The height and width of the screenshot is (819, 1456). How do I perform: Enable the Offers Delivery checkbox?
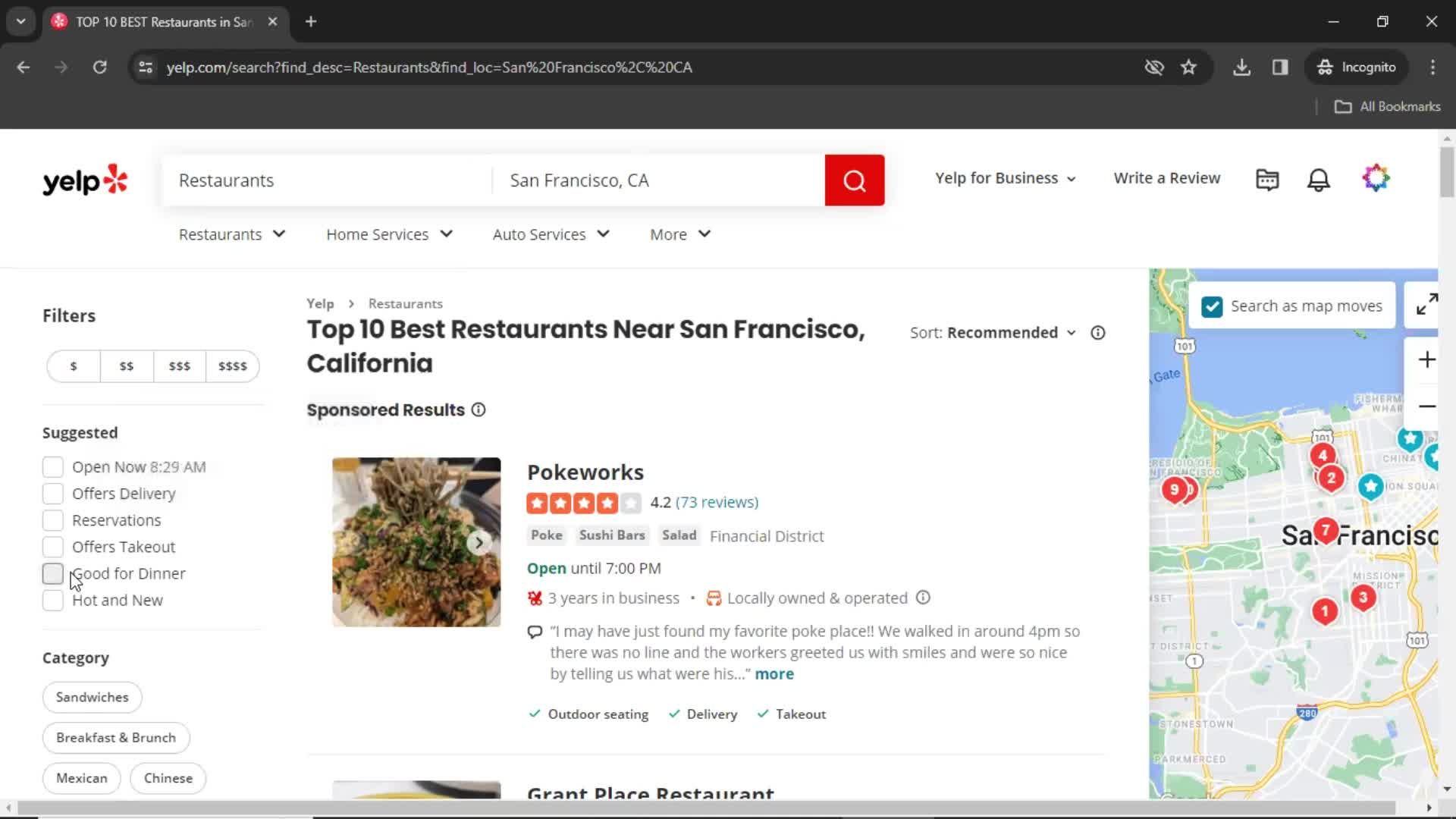52,493
